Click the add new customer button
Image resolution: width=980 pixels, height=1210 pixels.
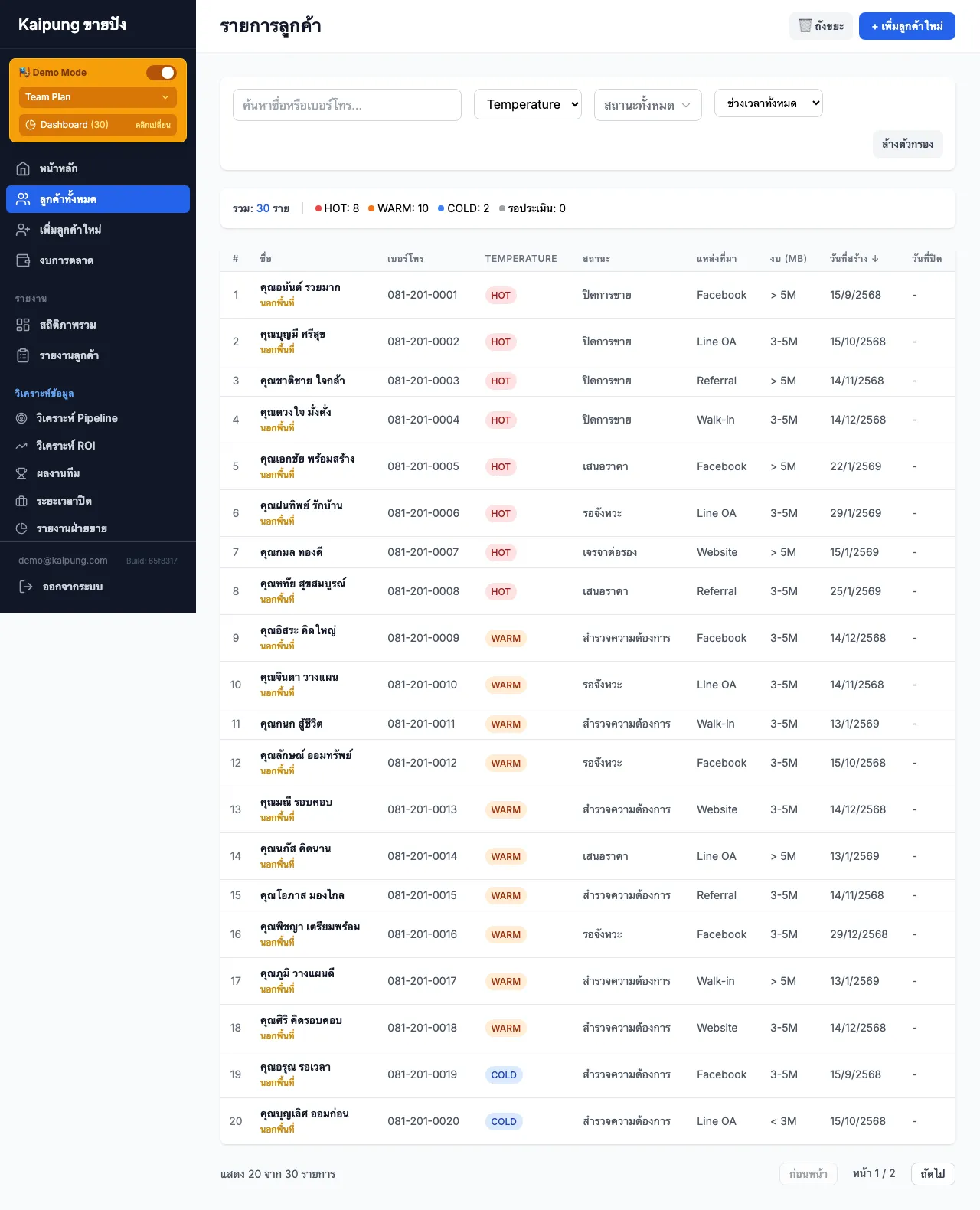(x=906, y=26)
